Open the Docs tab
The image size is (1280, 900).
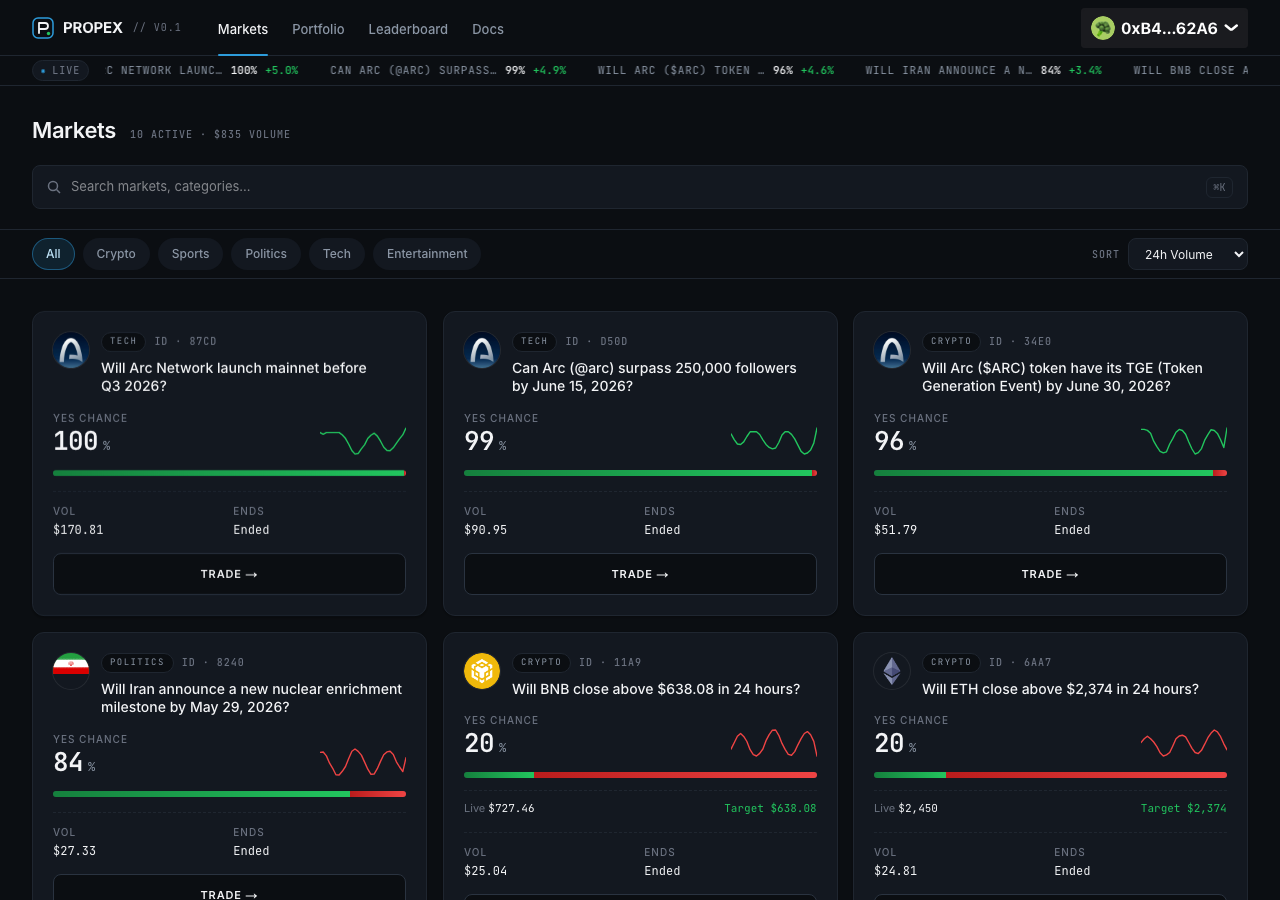[488, 29]
